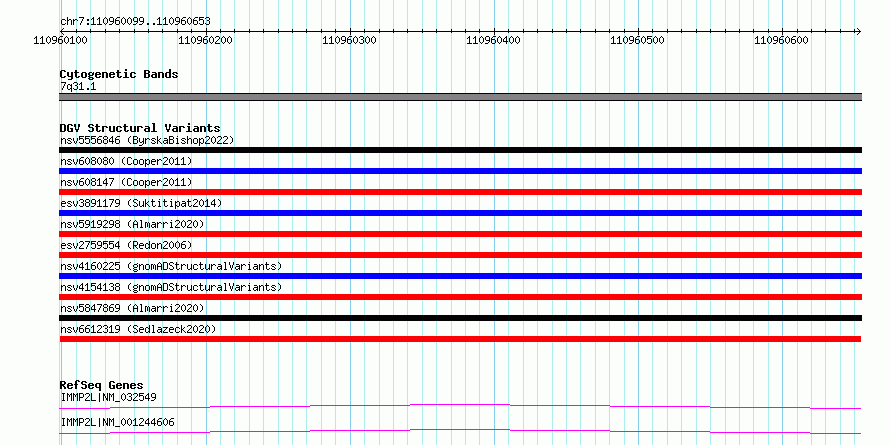
Task: Select the 110960200 ruler position label
Action: tap(205, 41)
